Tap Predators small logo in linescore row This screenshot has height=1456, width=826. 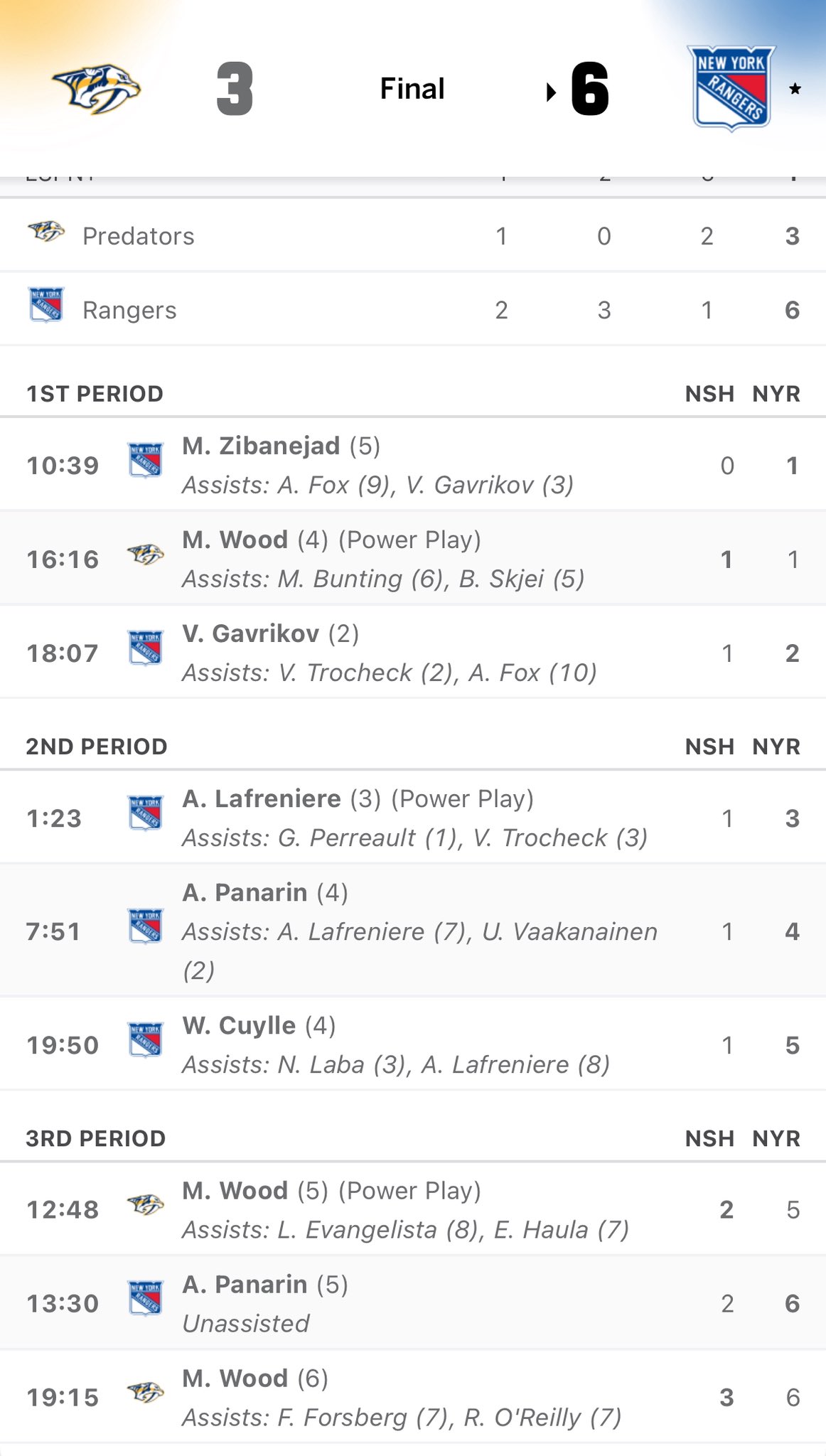[46, 232]
